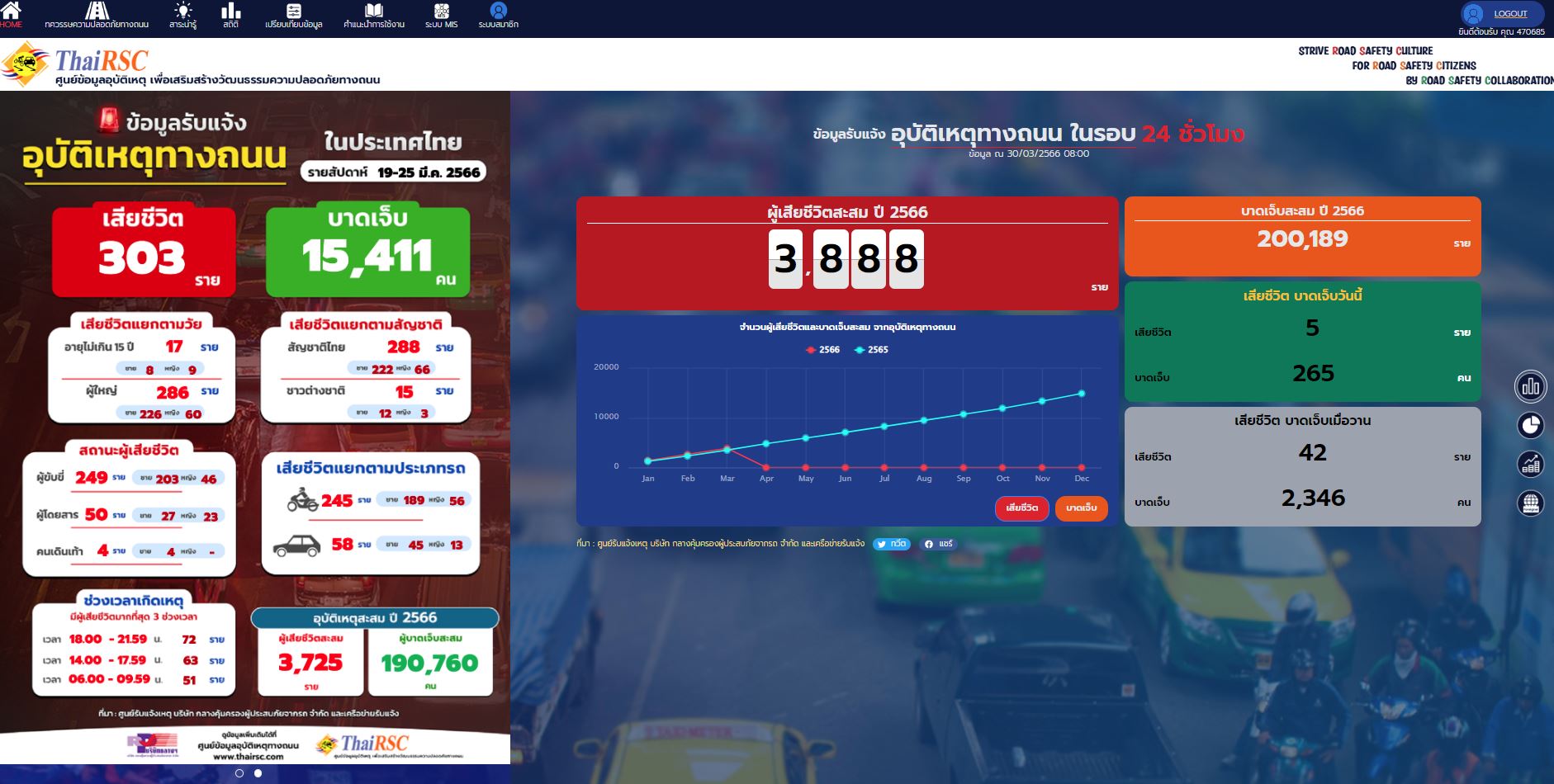Screen dimensions: 1554x784
Task: Click the LOGOUT link
Action: coord(1509,14)
